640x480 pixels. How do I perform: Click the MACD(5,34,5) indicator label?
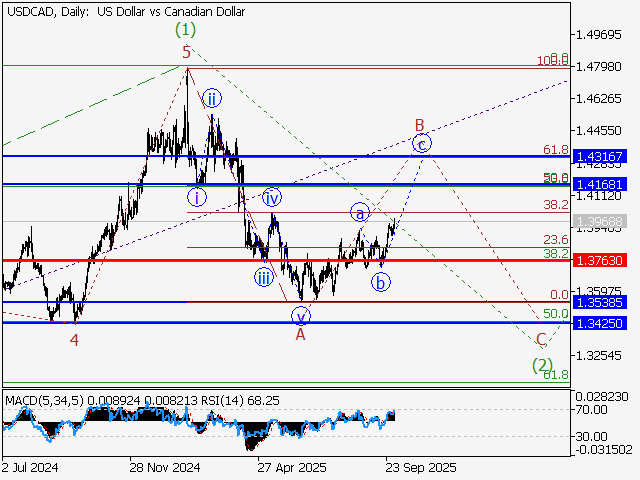click(x=43, y=400)
